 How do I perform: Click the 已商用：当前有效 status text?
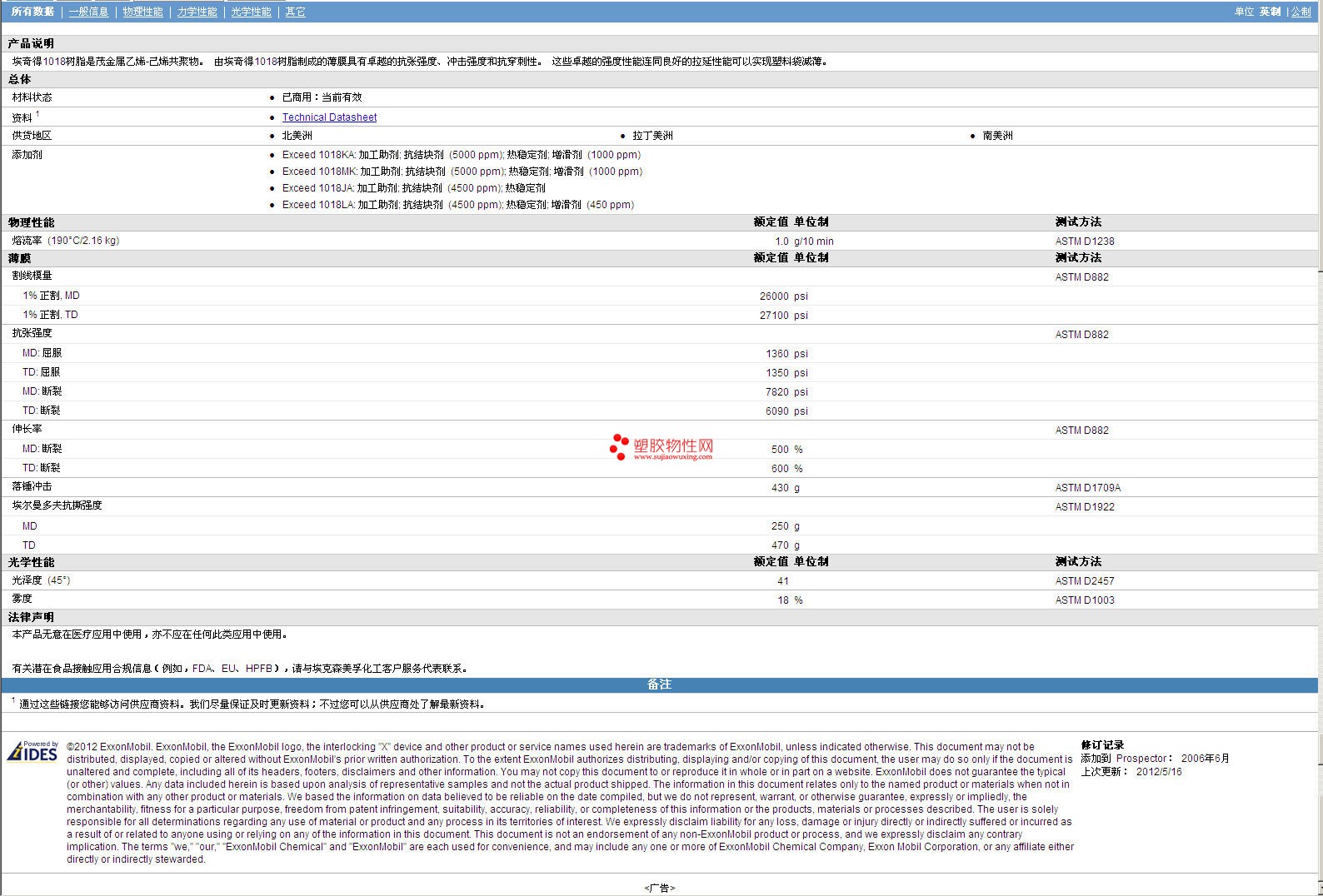tap(322, 97)
